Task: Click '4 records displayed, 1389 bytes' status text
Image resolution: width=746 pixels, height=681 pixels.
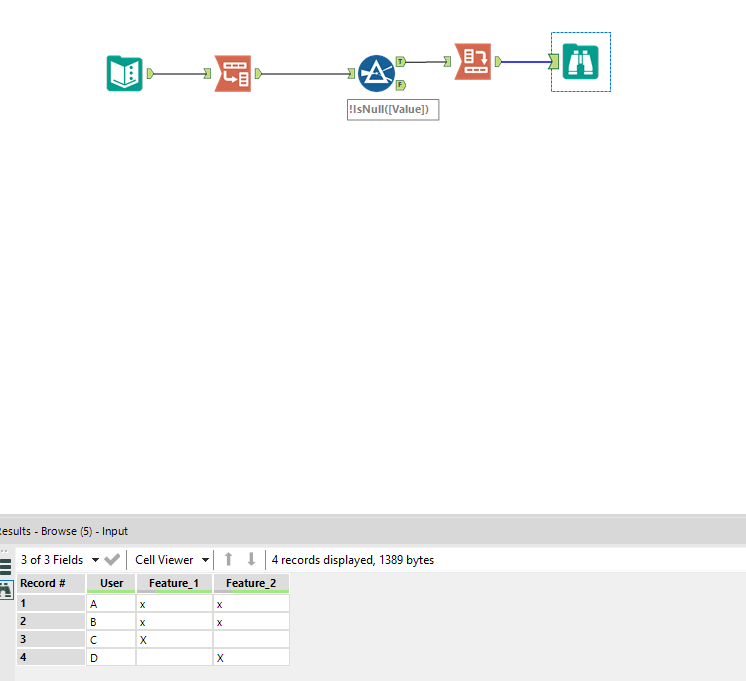Action: 353,560
